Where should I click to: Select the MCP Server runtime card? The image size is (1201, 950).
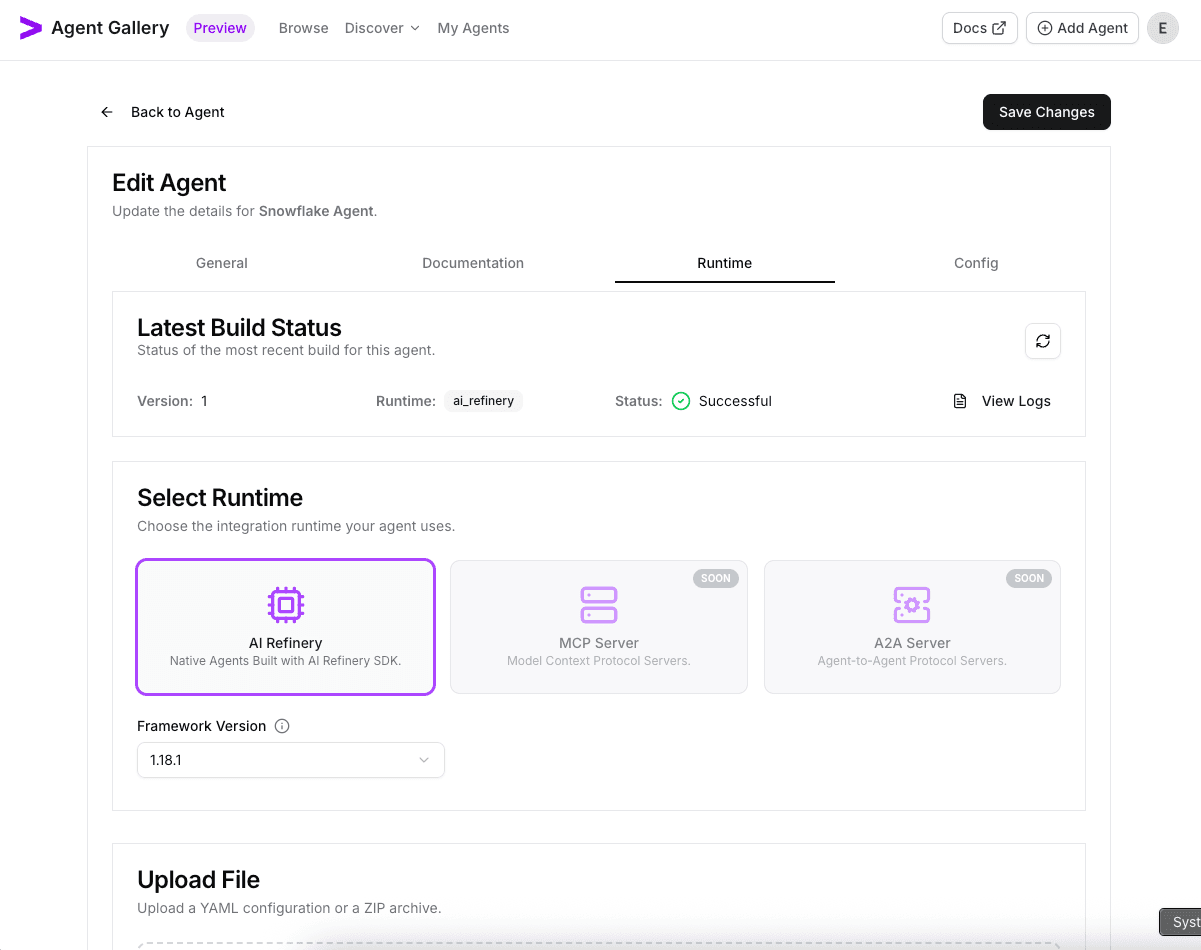point(599,627)
